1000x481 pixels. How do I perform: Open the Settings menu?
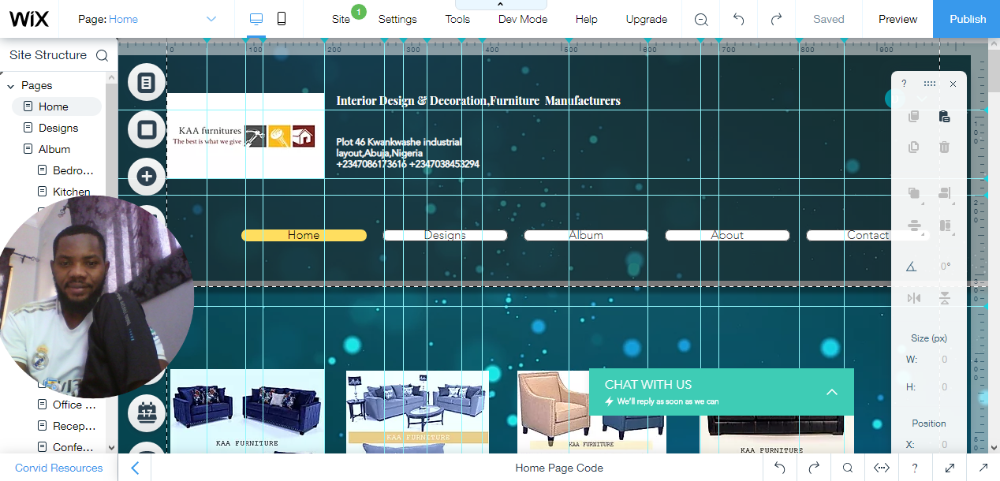coord(397,19)
